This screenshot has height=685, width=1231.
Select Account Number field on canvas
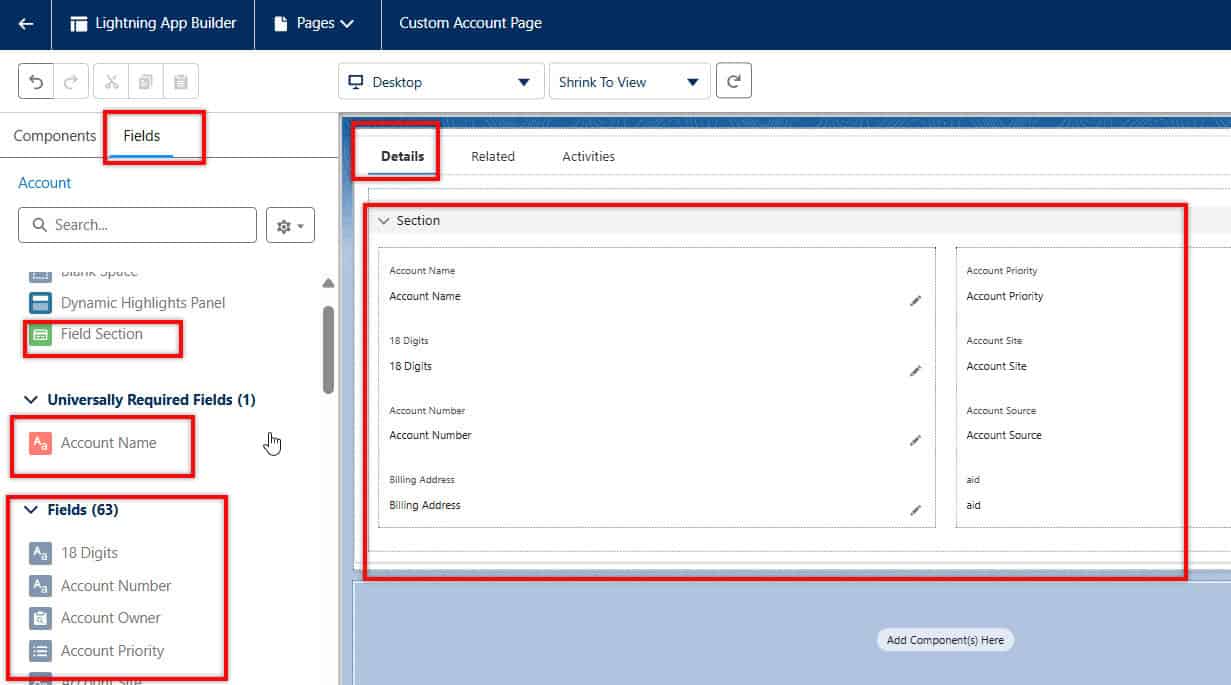657,423
